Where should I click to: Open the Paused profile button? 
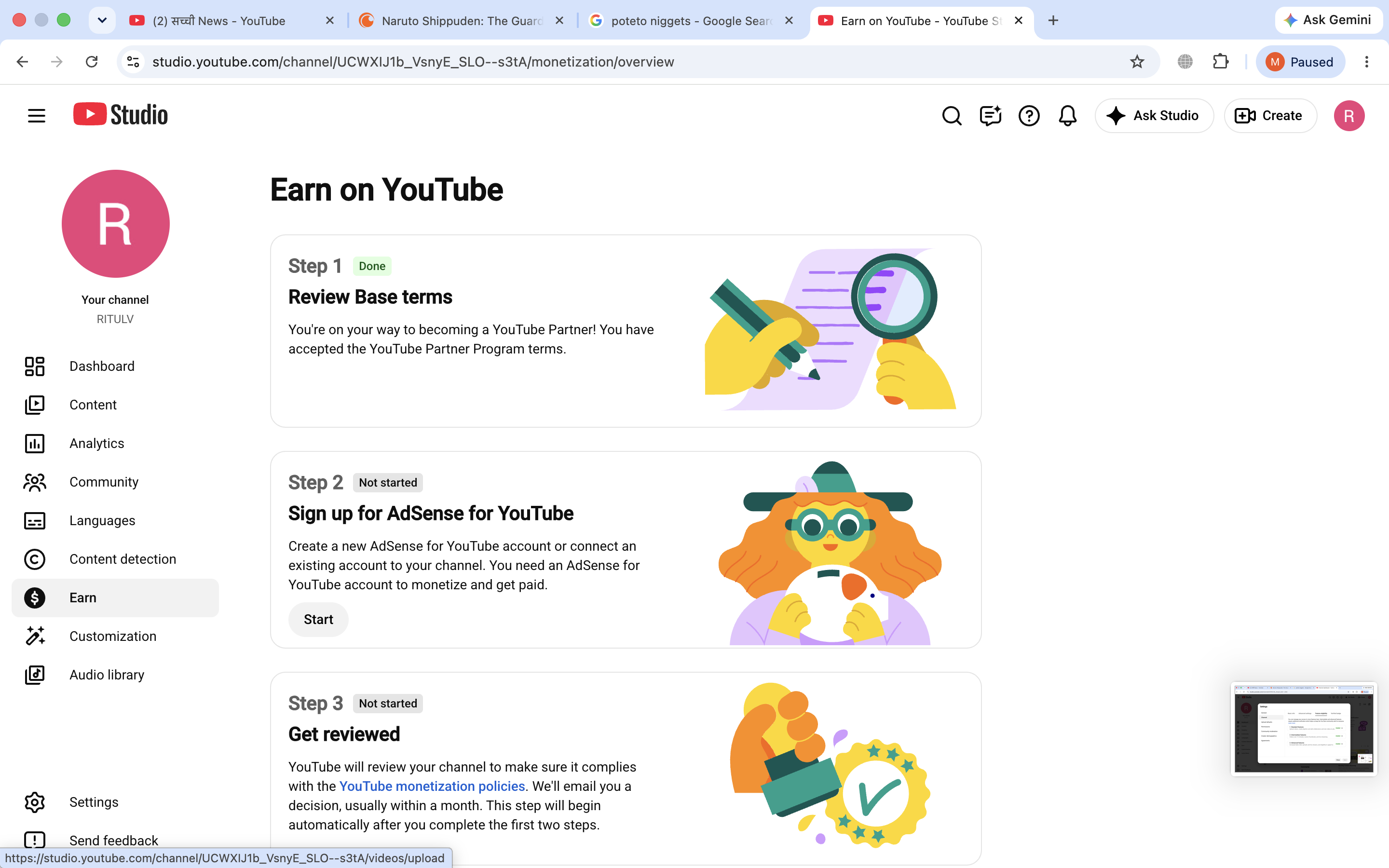pos(1301,61)
